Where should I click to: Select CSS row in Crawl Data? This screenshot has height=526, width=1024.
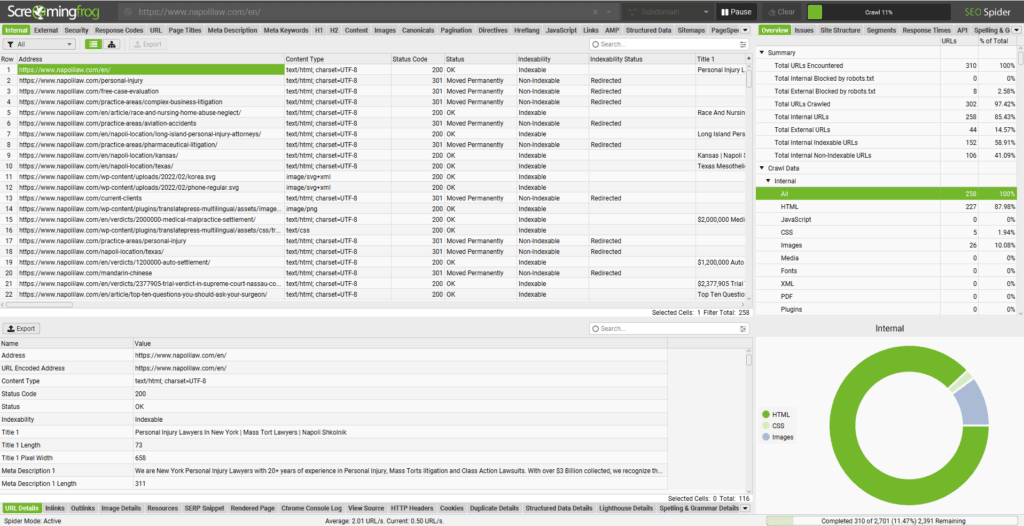point(886,232)
